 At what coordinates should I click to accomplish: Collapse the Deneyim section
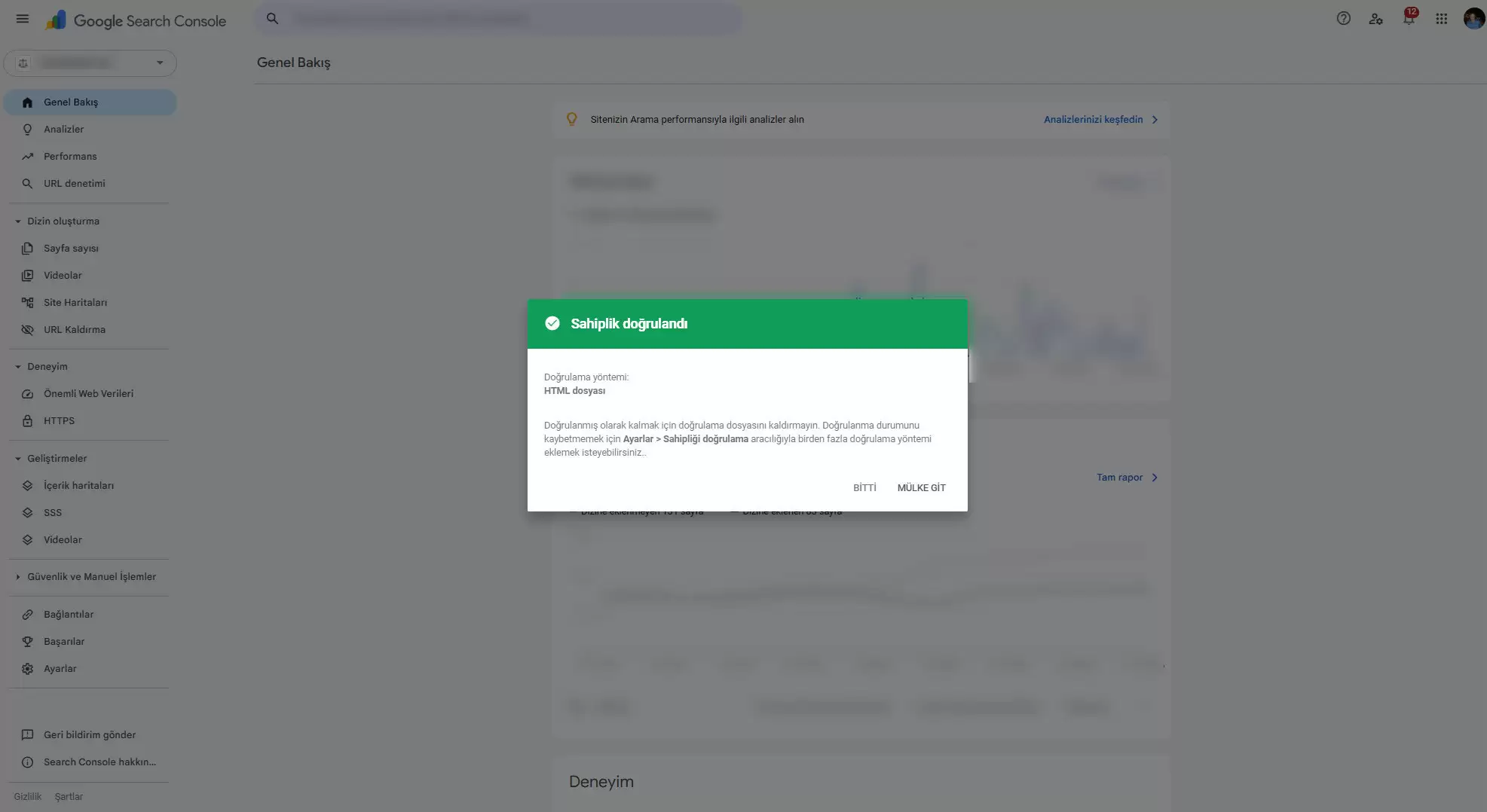point(17,367)
